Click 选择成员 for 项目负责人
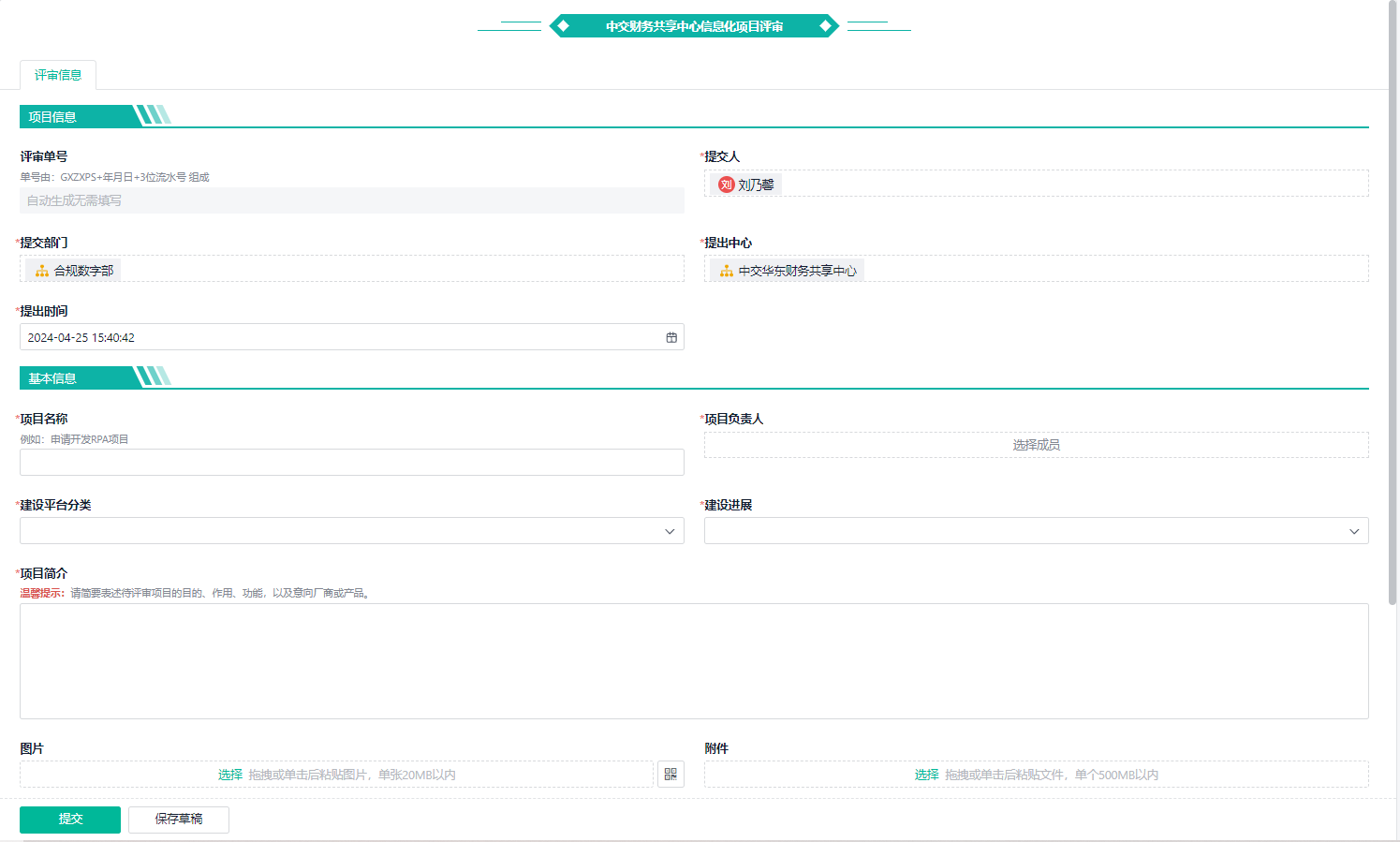The image size is (1400, 842). pyautogui.click(x=1036, y=445)
